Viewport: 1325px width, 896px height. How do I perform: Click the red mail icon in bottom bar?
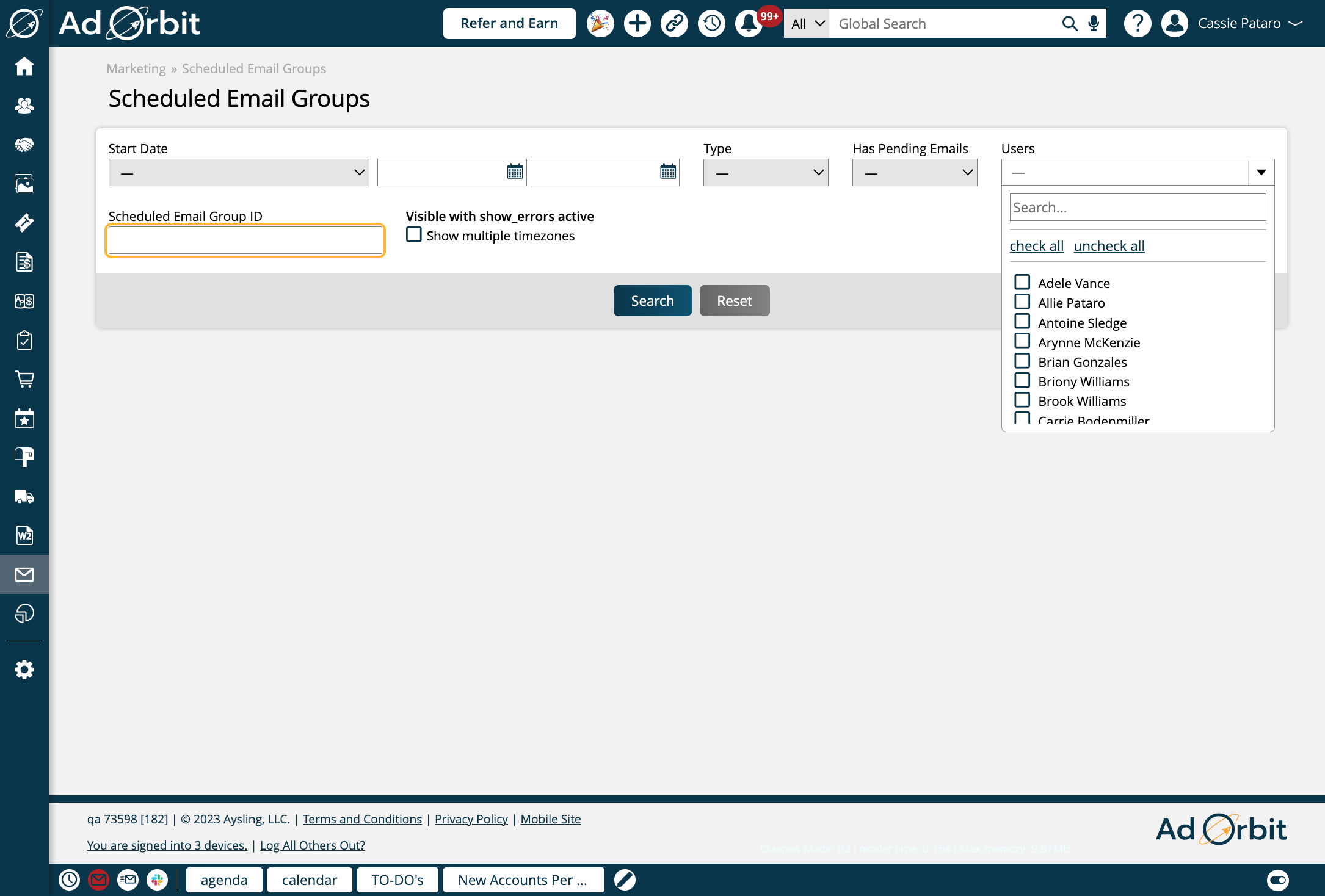(98, 880)
